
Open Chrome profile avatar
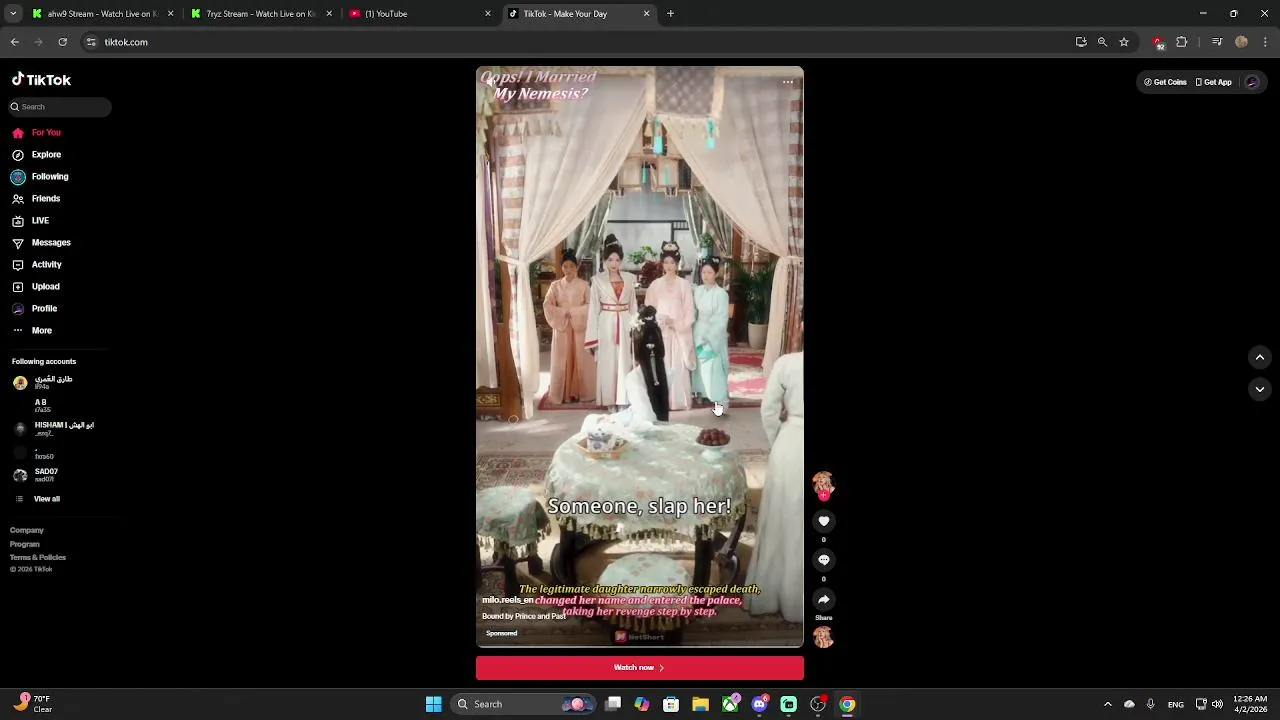(1241, 42)
